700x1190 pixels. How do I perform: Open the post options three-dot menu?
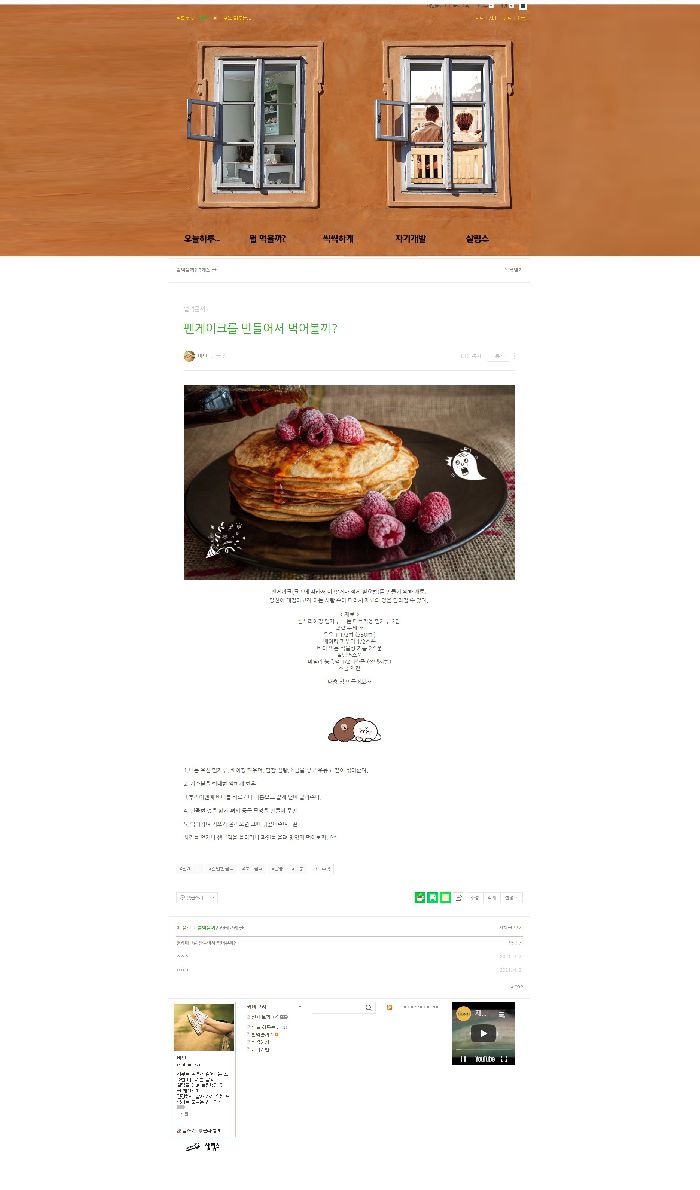click(x=515, y=356)
